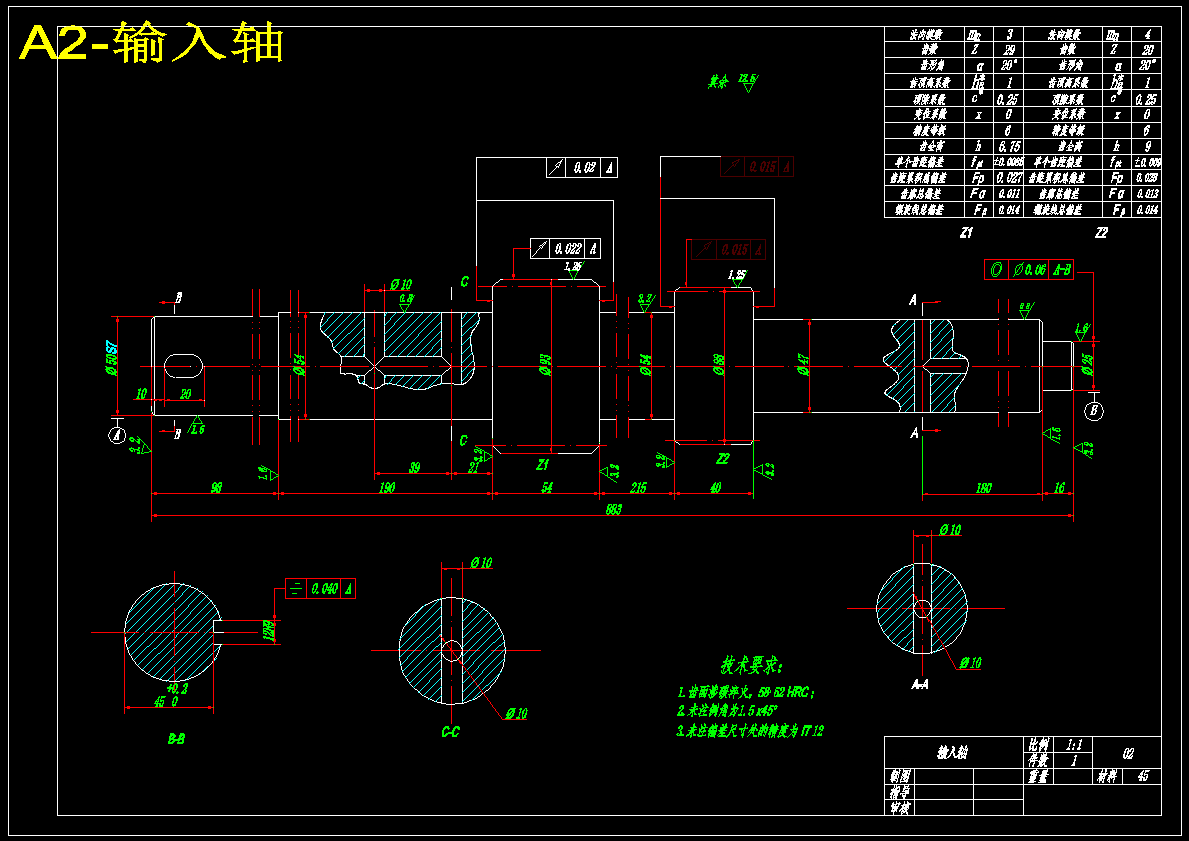
Task: Click the "39" length dimension
Action: (x=414, y=468)
